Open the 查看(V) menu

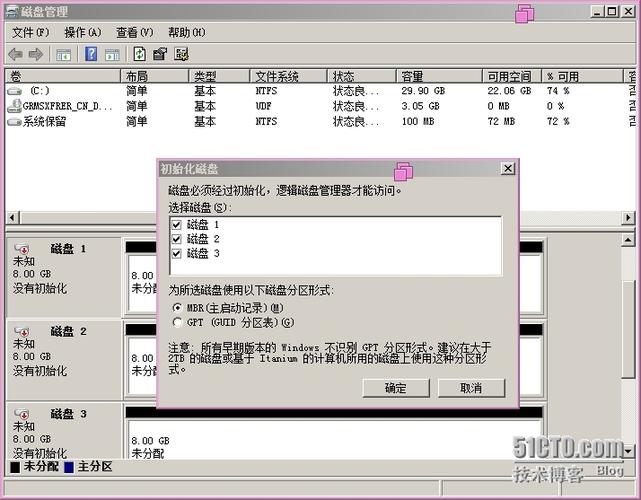click(134, 32)
